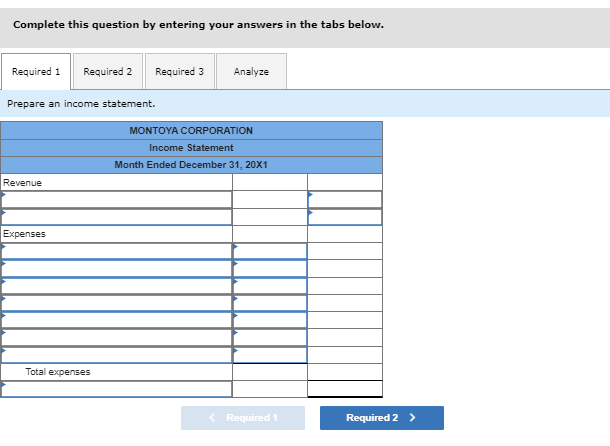Open fourth expense account name dropdown
610x446 pixels.
click(x=116, y=303)
